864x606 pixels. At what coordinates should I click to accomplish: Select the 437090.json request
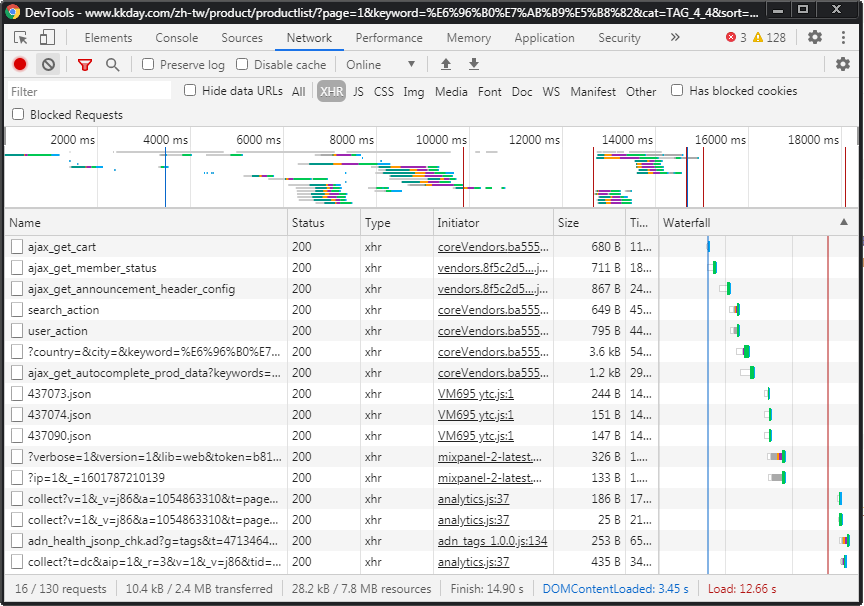click(431, 436)
